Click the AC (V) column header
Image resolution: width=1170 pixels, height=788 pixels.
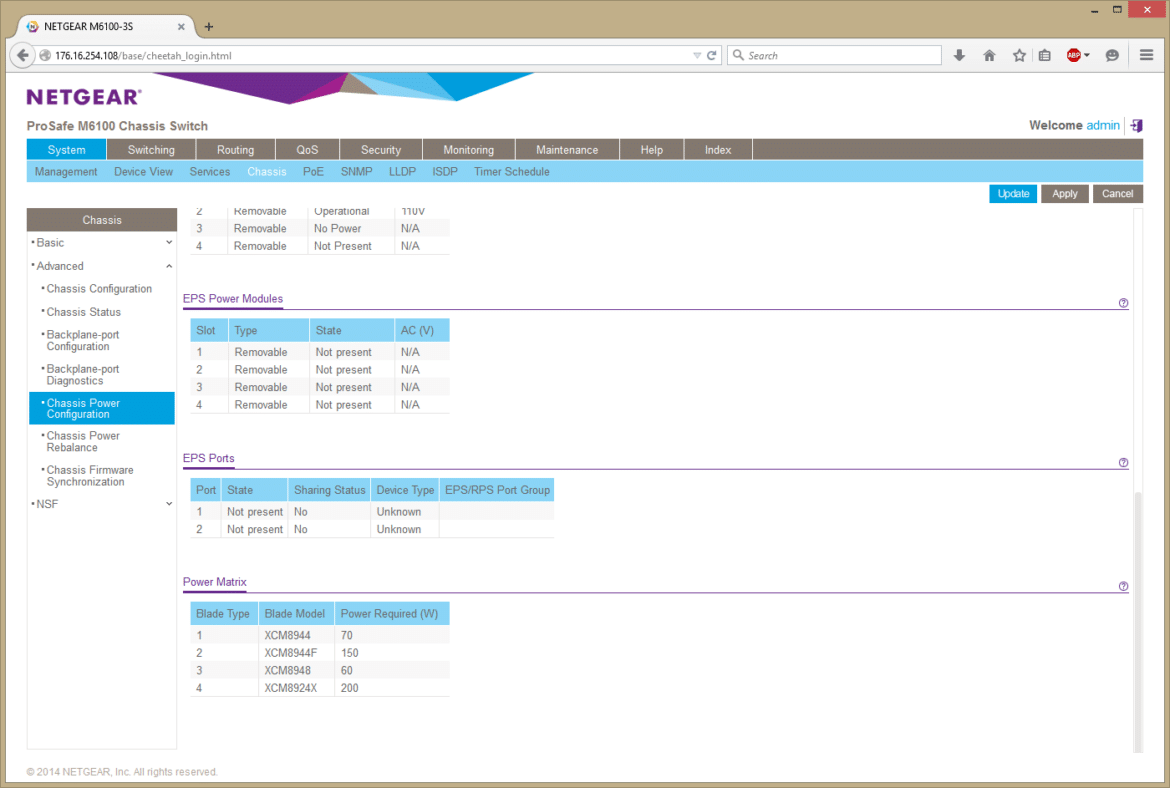click(422, 331)
